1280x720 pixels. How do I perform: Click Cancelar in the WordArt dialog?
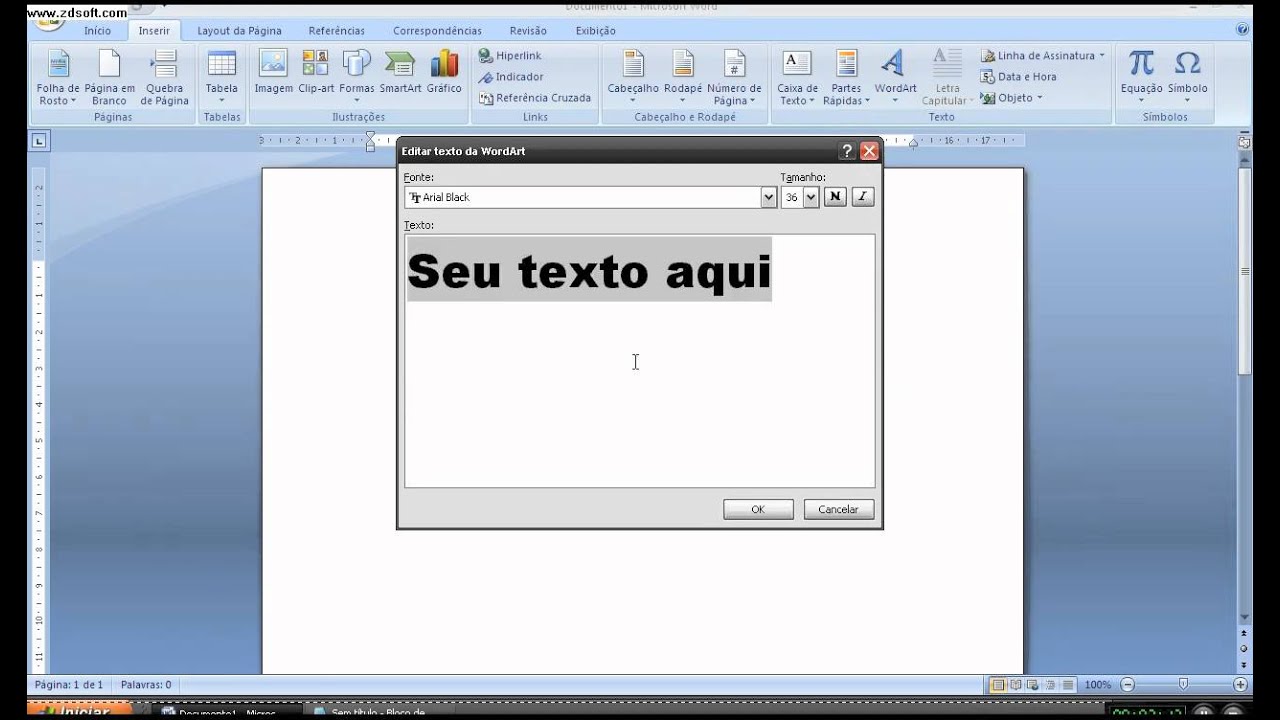point(838,509)
